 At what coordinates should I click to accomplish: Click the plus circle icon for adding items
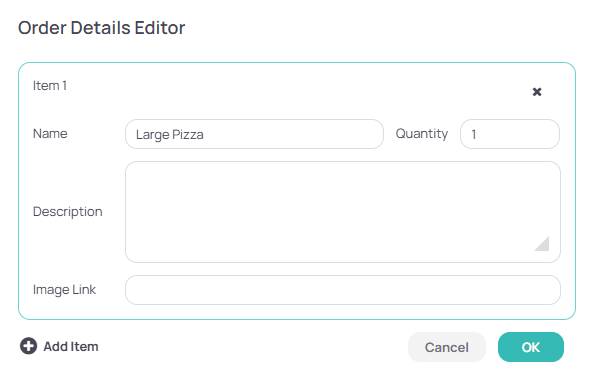pos(28,346)
